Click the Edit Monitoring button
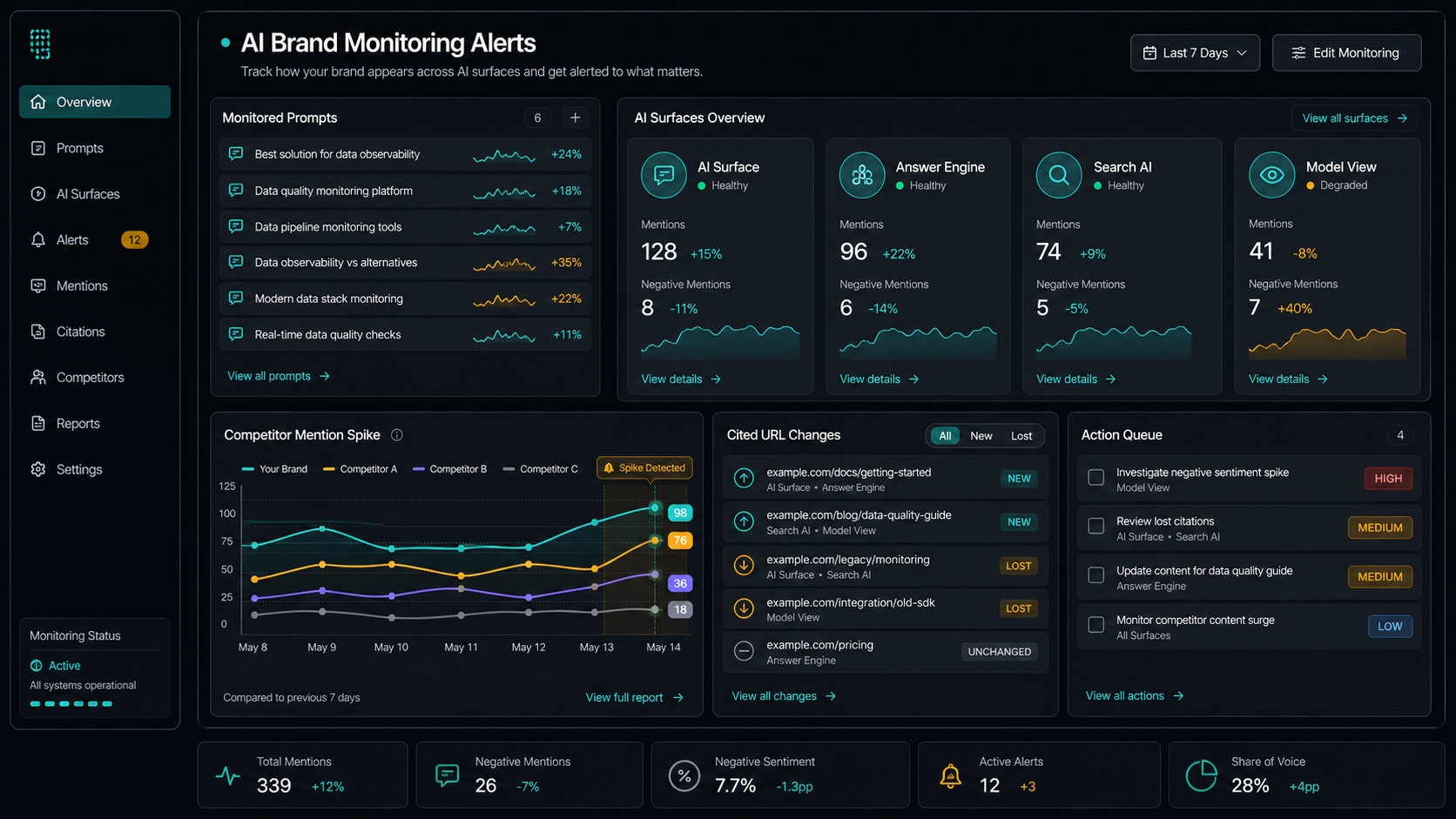The height and width of the screenshot is (819, 1456). [1346, 53]
